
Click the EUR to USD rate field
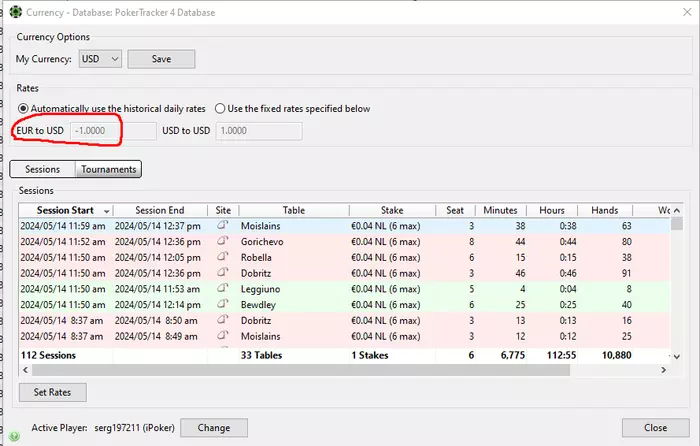pos(113,131)
